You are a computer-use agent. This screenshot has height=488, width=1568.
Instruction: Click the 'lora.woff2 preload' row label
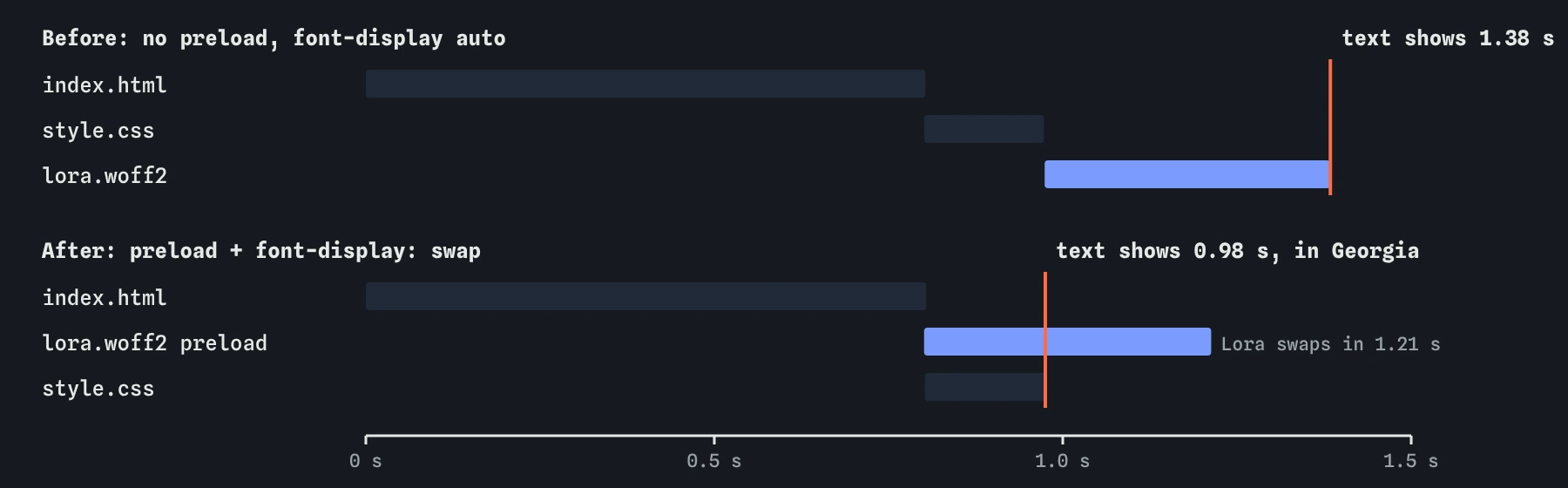(x=155, y=342)
